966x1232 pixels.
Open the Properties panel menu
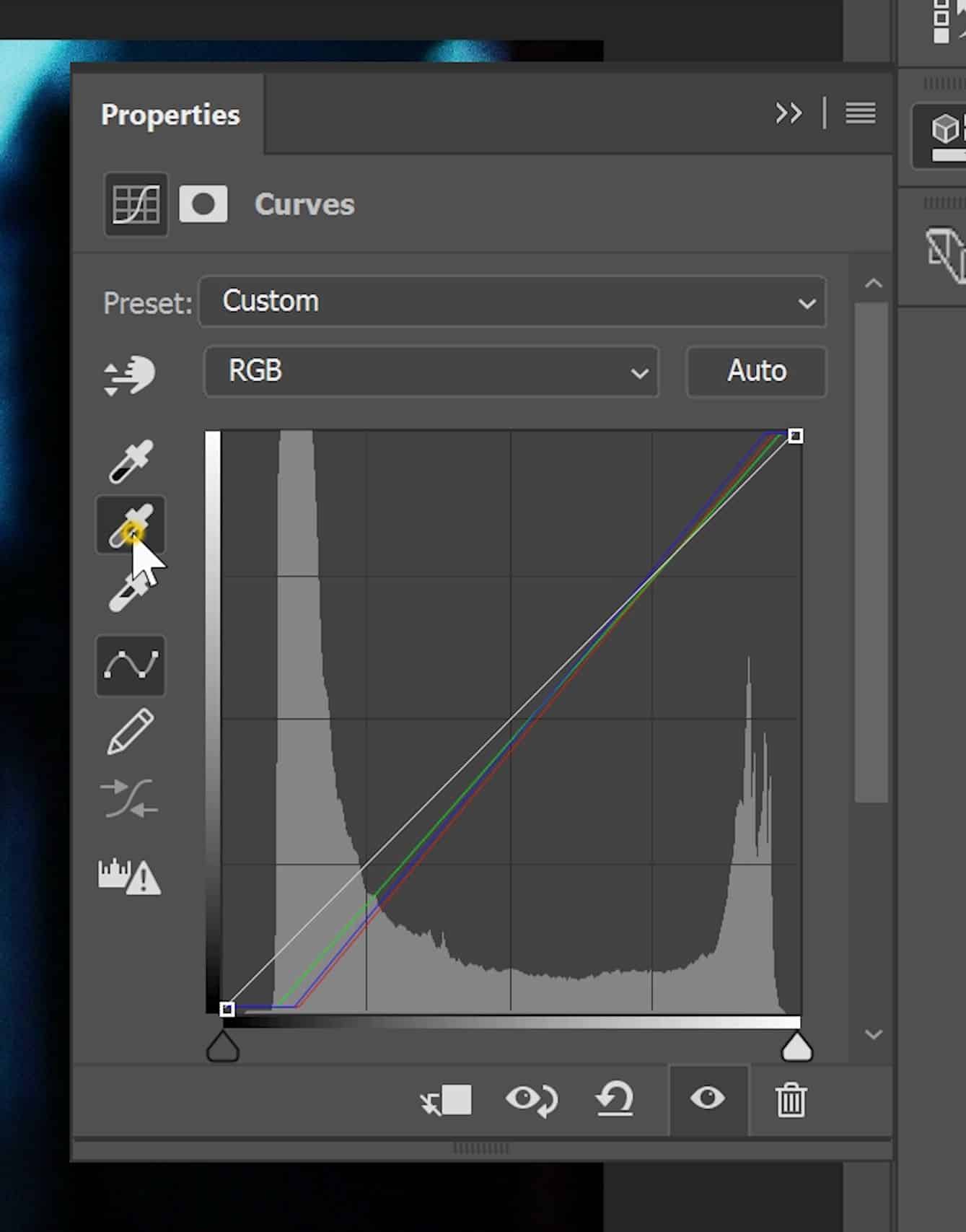click(x=861, y=113)
